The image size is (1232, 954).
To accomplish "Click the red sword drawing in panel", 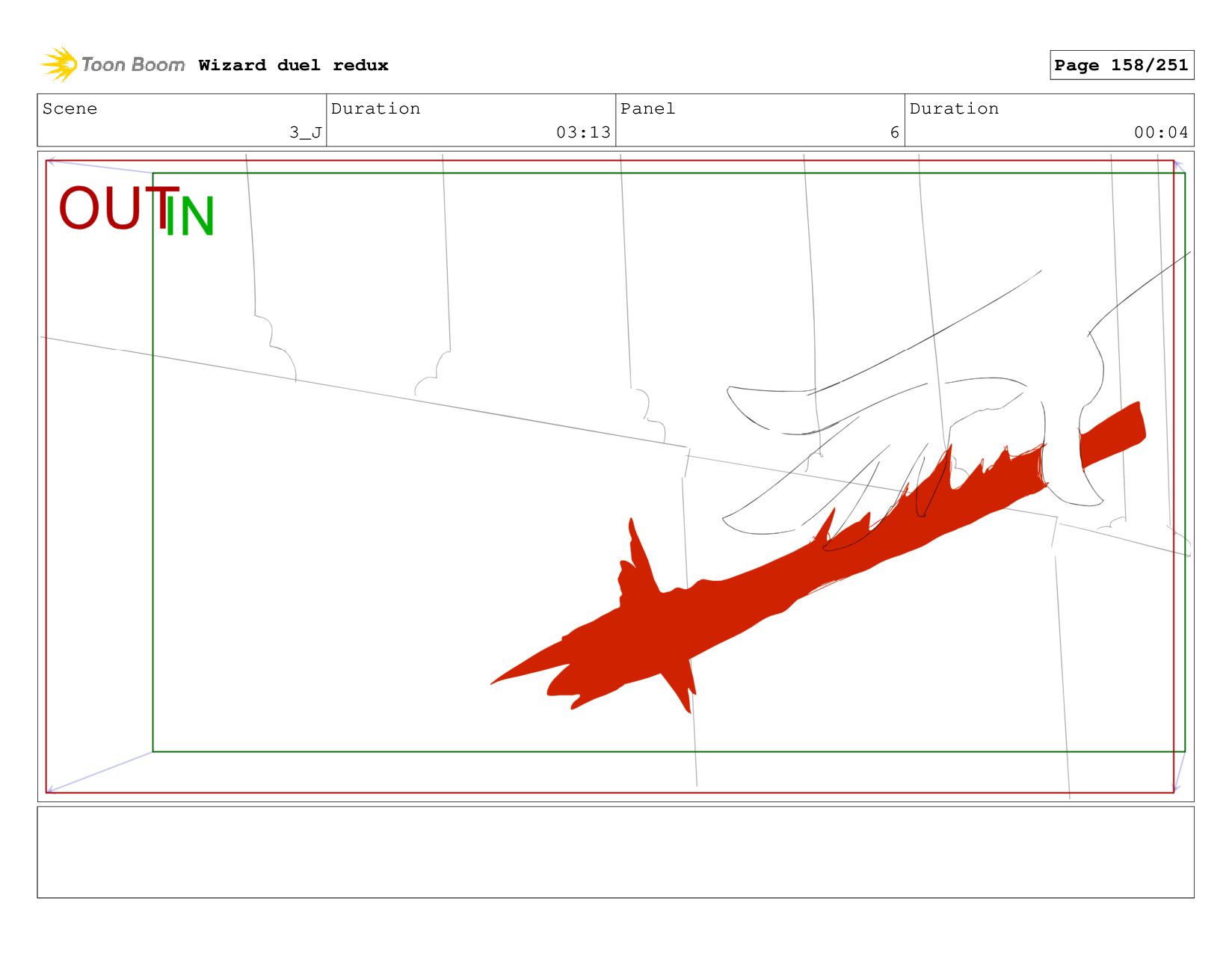I will (817, 557).
